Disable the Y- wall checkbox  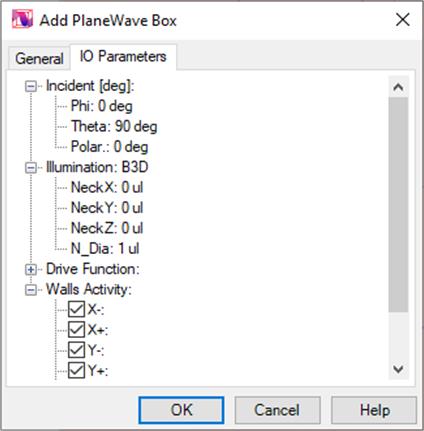click(76, 350)
